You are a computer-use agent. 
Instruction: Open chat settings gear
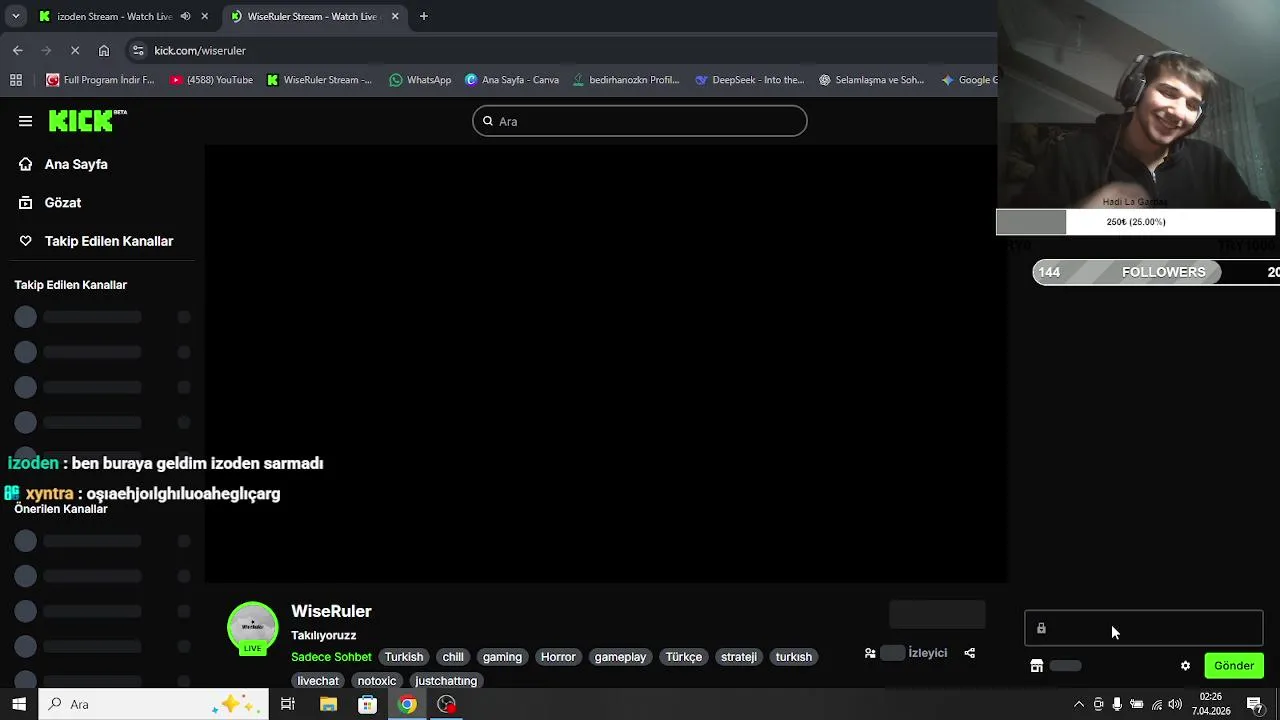click(x=1186, y=666)
